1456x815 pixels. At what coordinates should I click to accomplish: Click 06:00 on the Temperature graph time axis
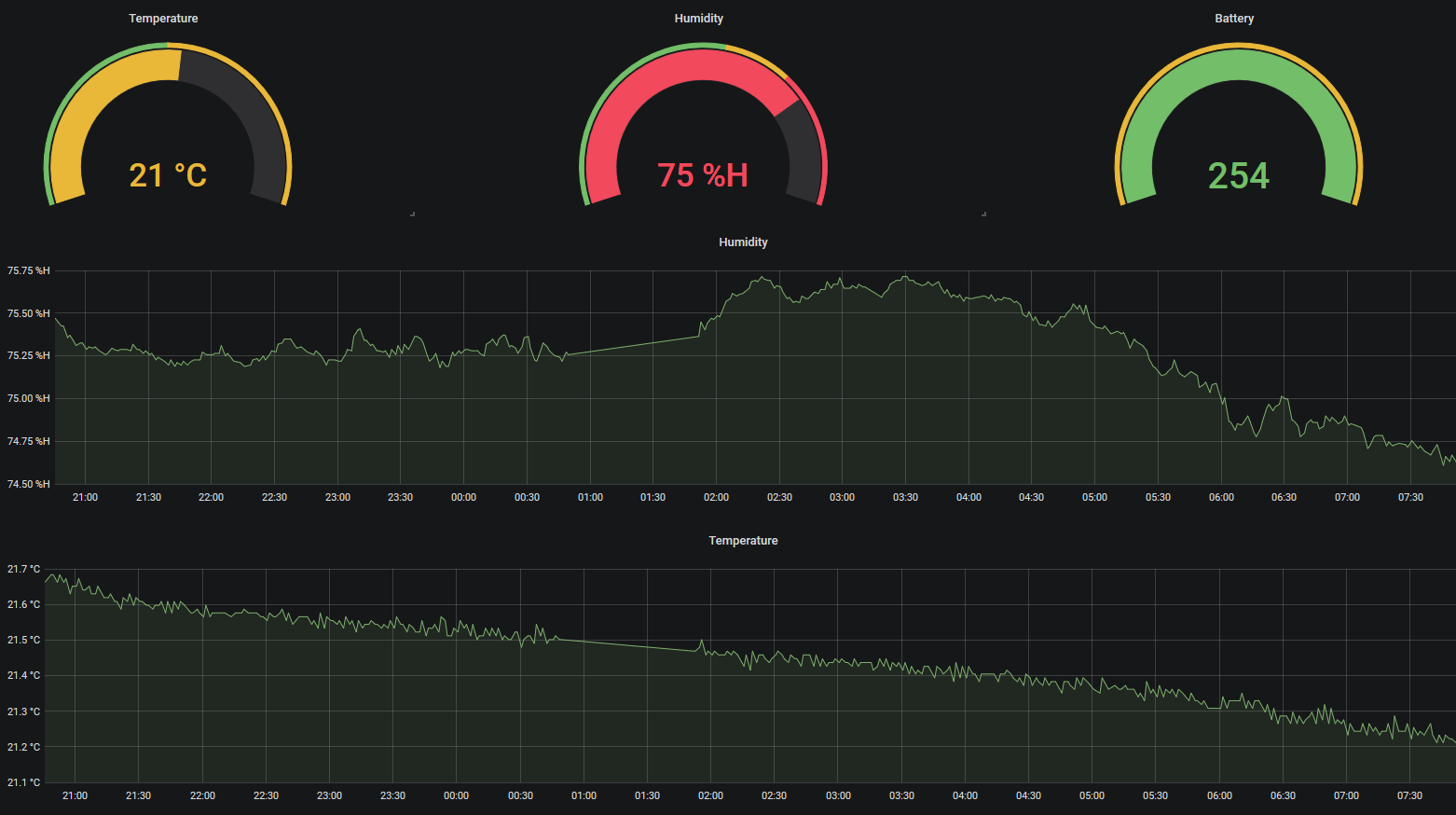1219,795
